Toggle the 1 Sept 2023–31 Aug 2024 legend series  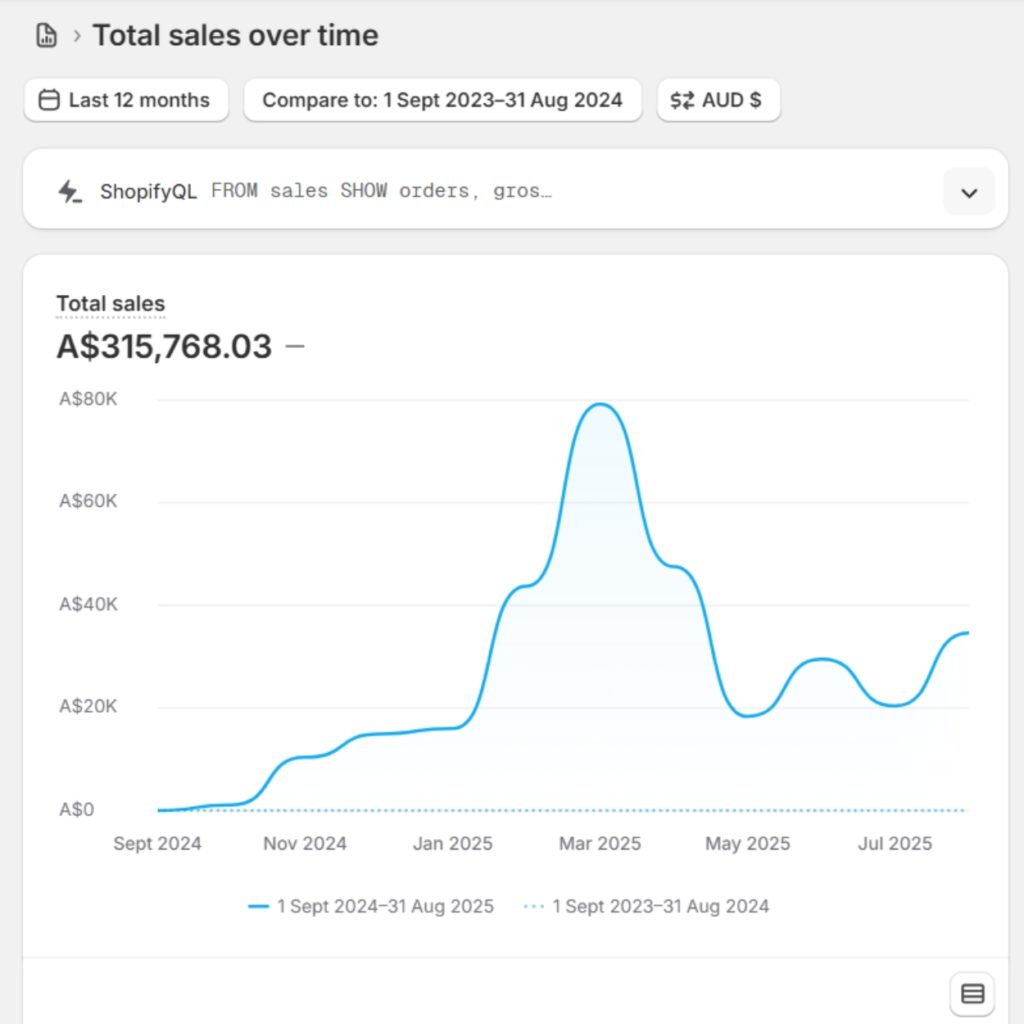[660, 906]
